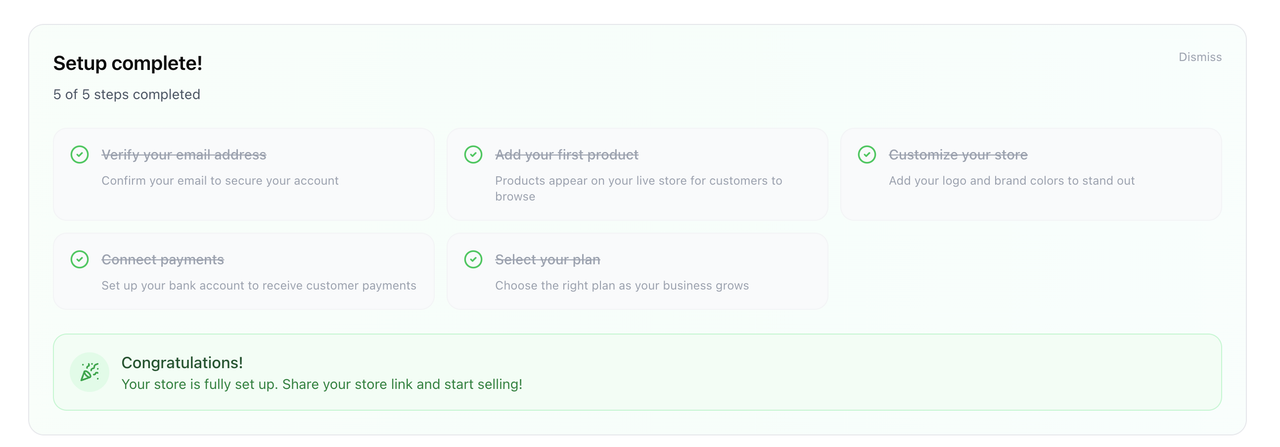Click the green check beside Verify your email
Image resolution: width=1280 pixels, height=447 pixels.
point(80,155)
